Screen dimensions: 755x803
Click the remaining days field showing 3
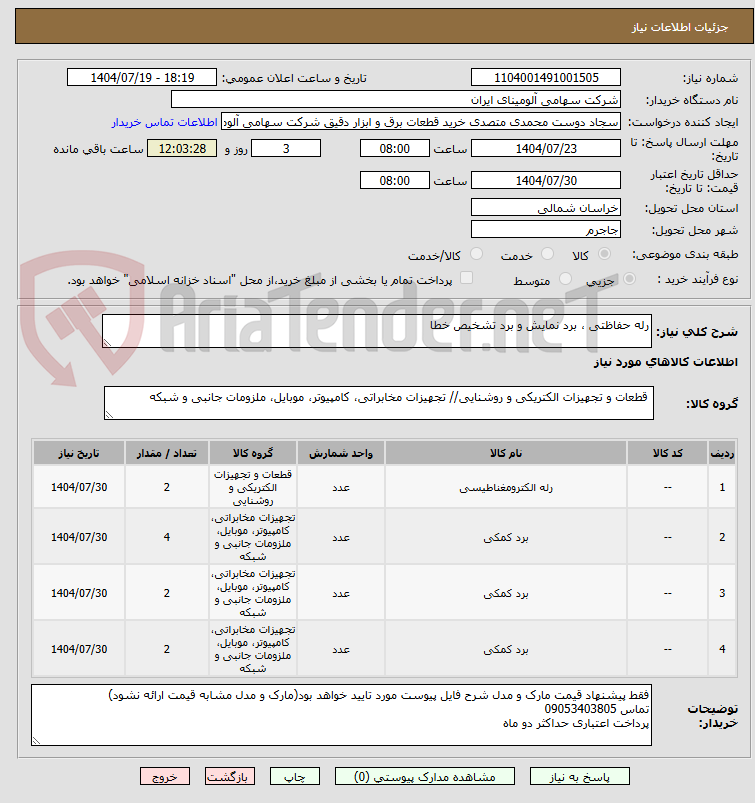pyautogui.click(x=286, y=149)
